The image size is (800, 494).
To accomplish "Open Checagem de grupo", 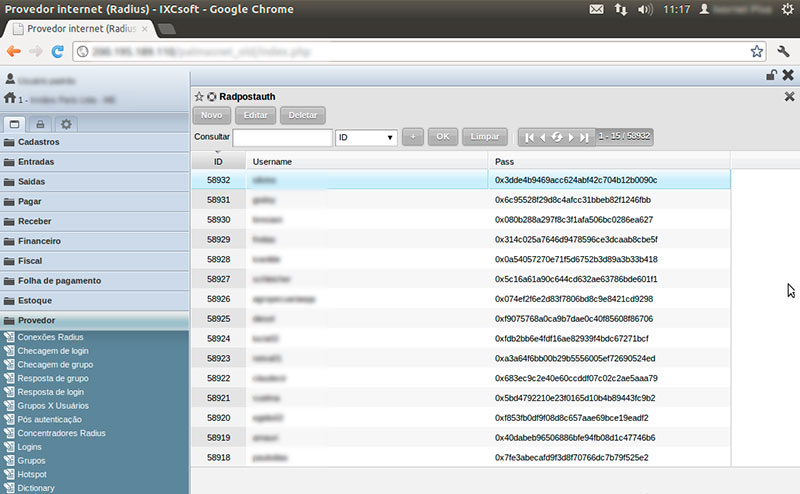I will [x=55, y=364].
